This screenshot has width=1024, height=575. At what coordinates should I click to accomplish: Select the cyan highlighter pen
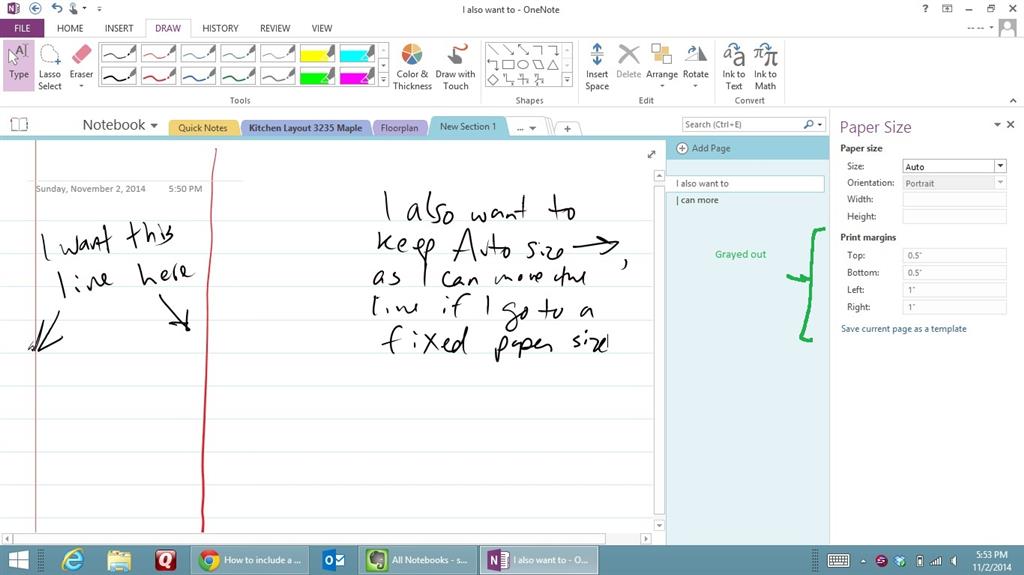point(357,53)
